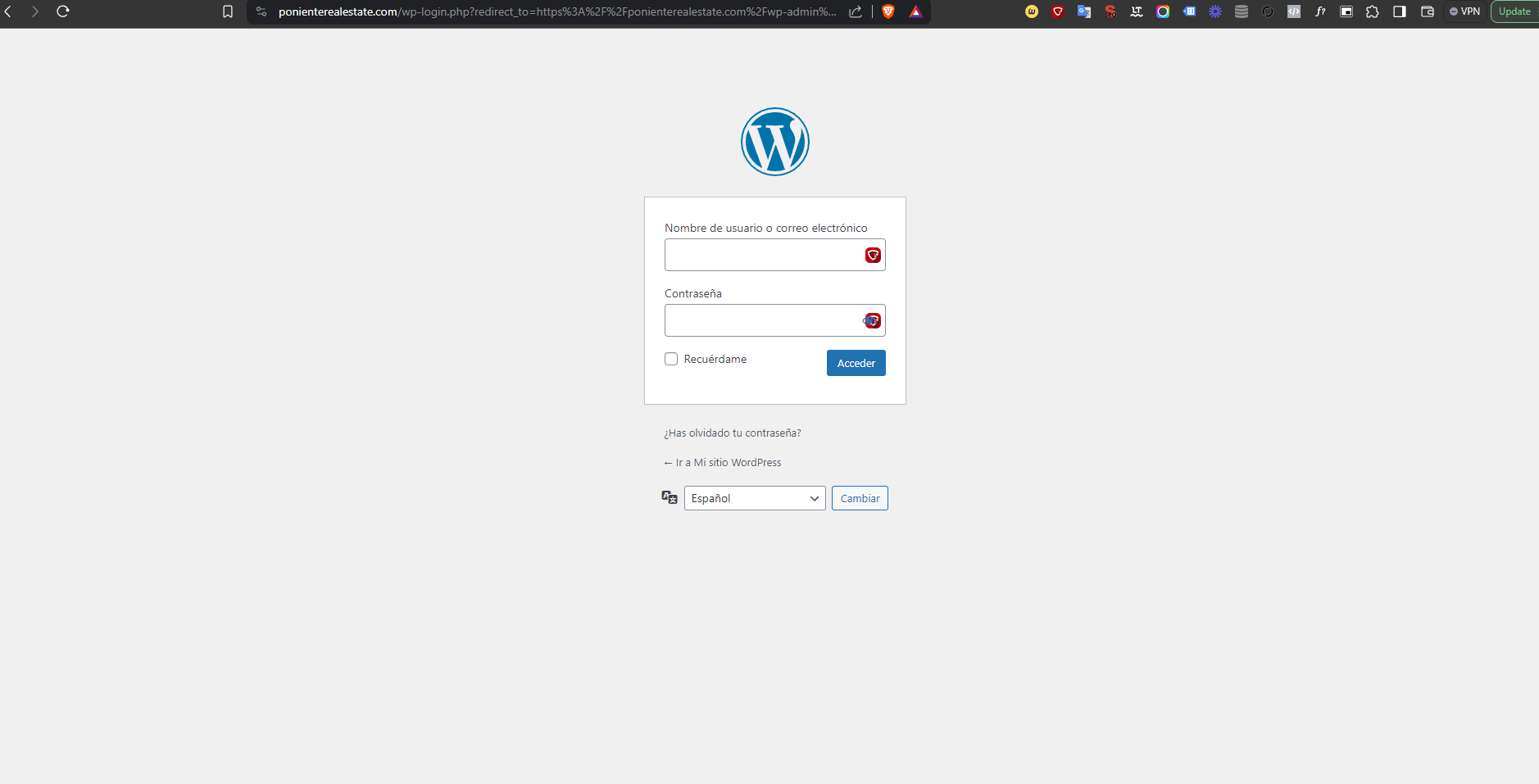Open the red shield password manager extension
The image size is (1539, 784).
pyautogui.click(x=1058, y=11)
